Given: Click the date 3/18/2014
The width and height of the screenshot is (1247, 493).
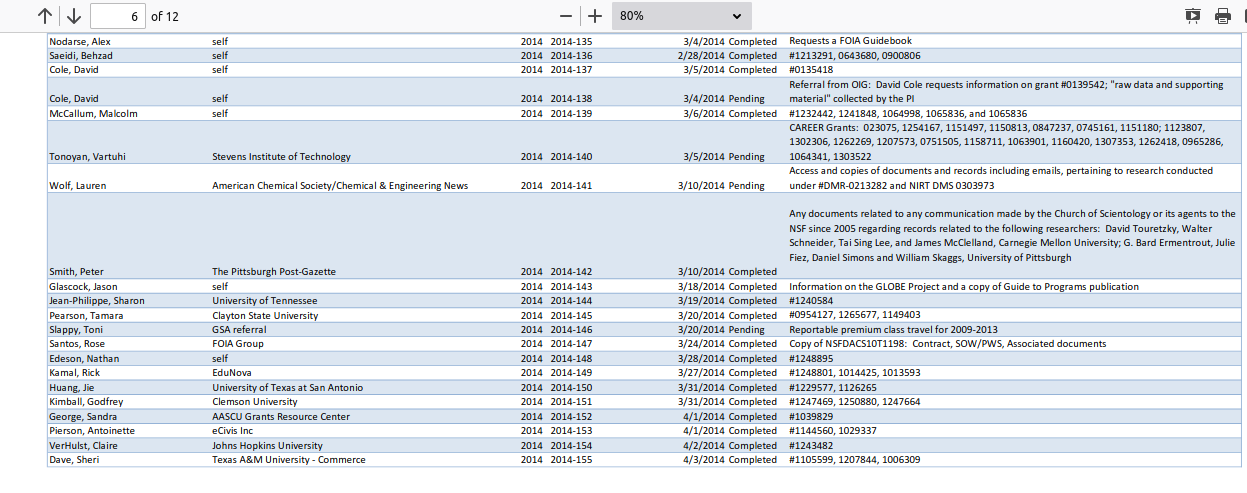Looking at the screenshot, I should point(700,287).
